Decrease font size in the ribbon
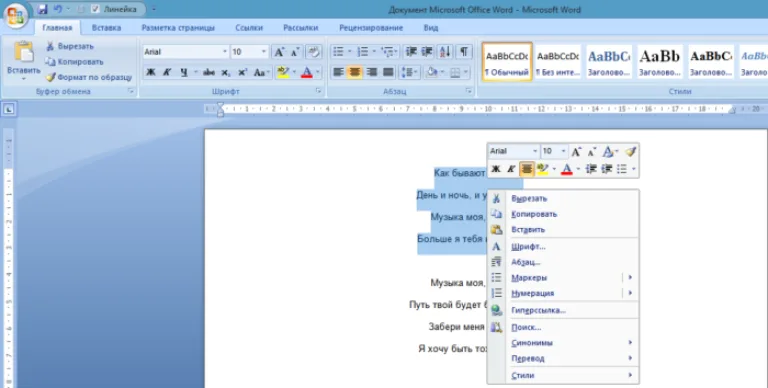This screenshot has height=388, width=768. 295,52
